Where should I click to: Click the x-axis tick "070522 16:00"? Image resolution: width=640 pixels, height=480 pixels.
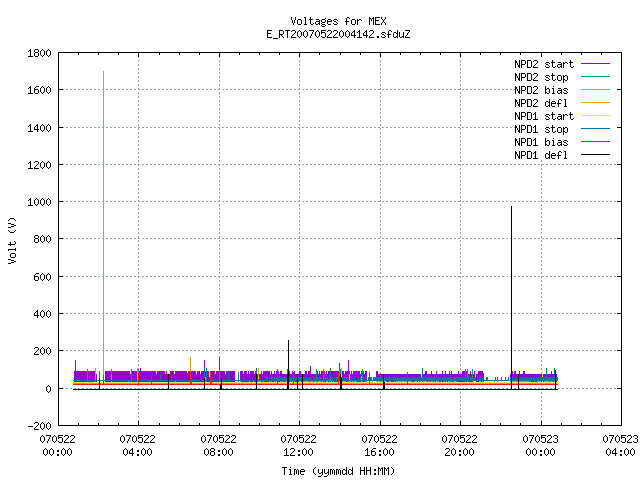coord(379,446)
